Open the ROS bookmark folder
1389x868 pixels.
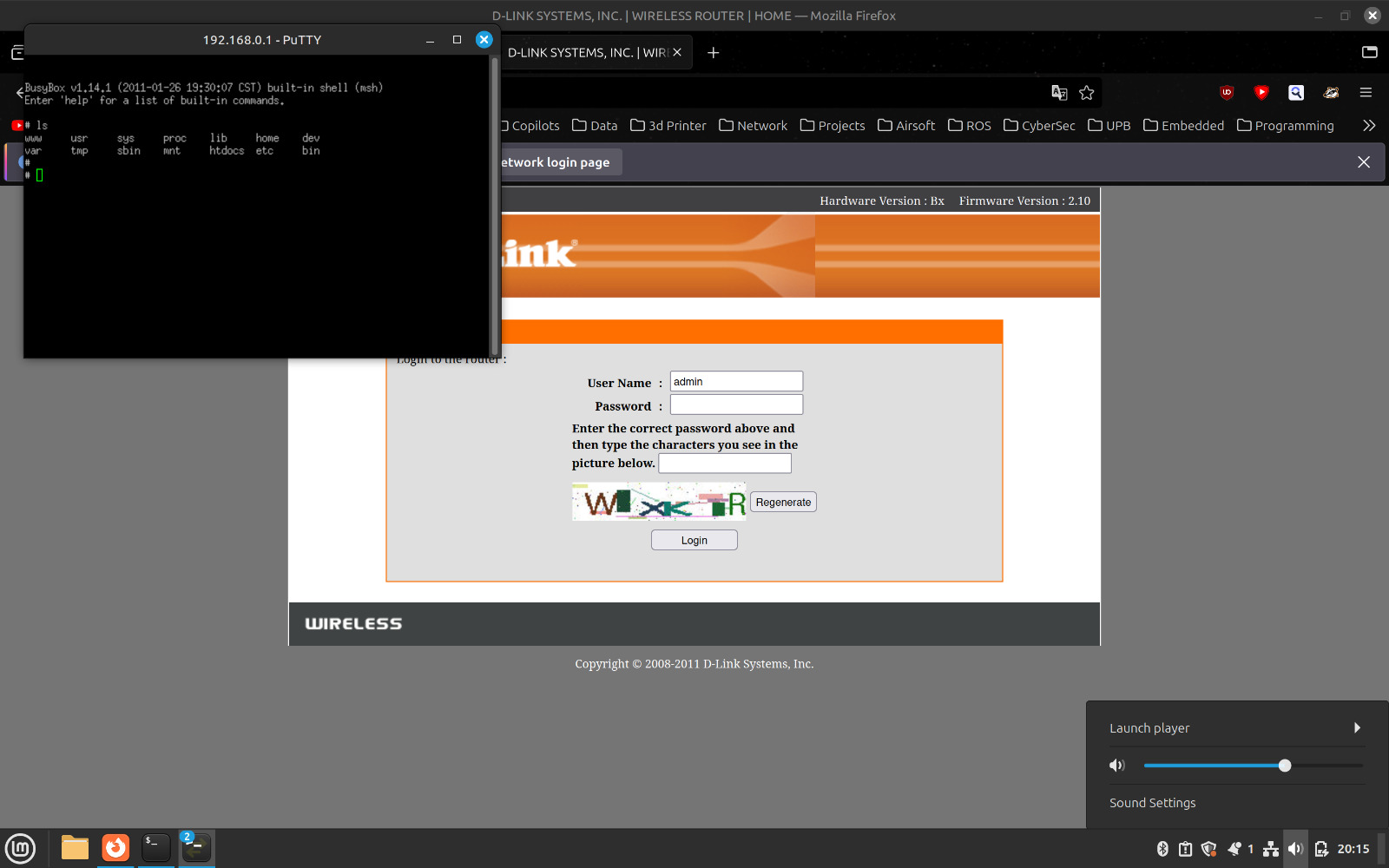coord(970,126)
